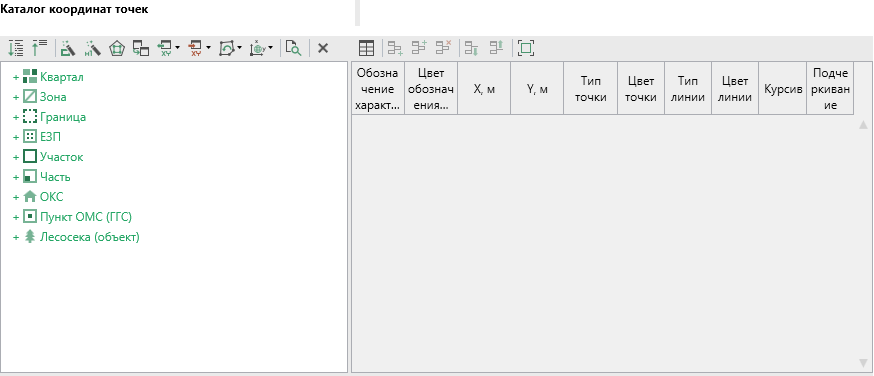Expand the Участок tree node
The width and height of the screenshot is (874, 376).
coord(16,158)
